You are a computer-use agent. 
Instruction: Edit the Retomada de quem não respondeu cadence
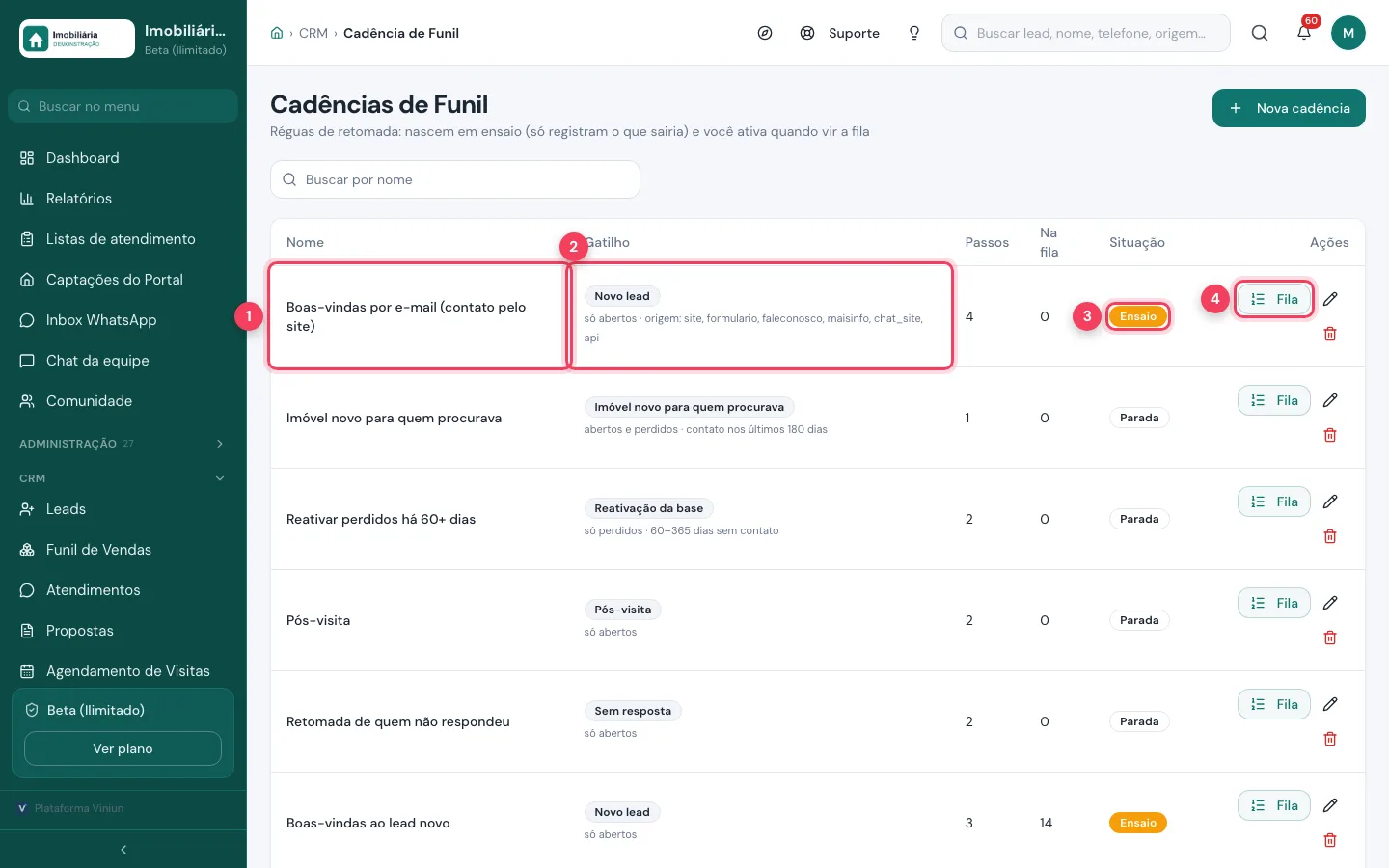(1330, 704)
